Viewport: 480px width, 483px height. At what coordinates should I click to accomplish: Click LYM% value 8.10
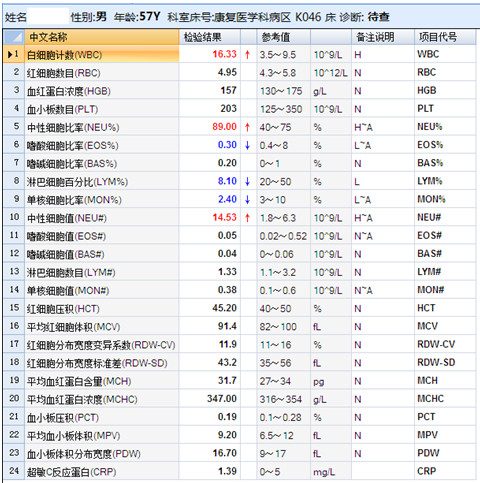tap(227, 181)
